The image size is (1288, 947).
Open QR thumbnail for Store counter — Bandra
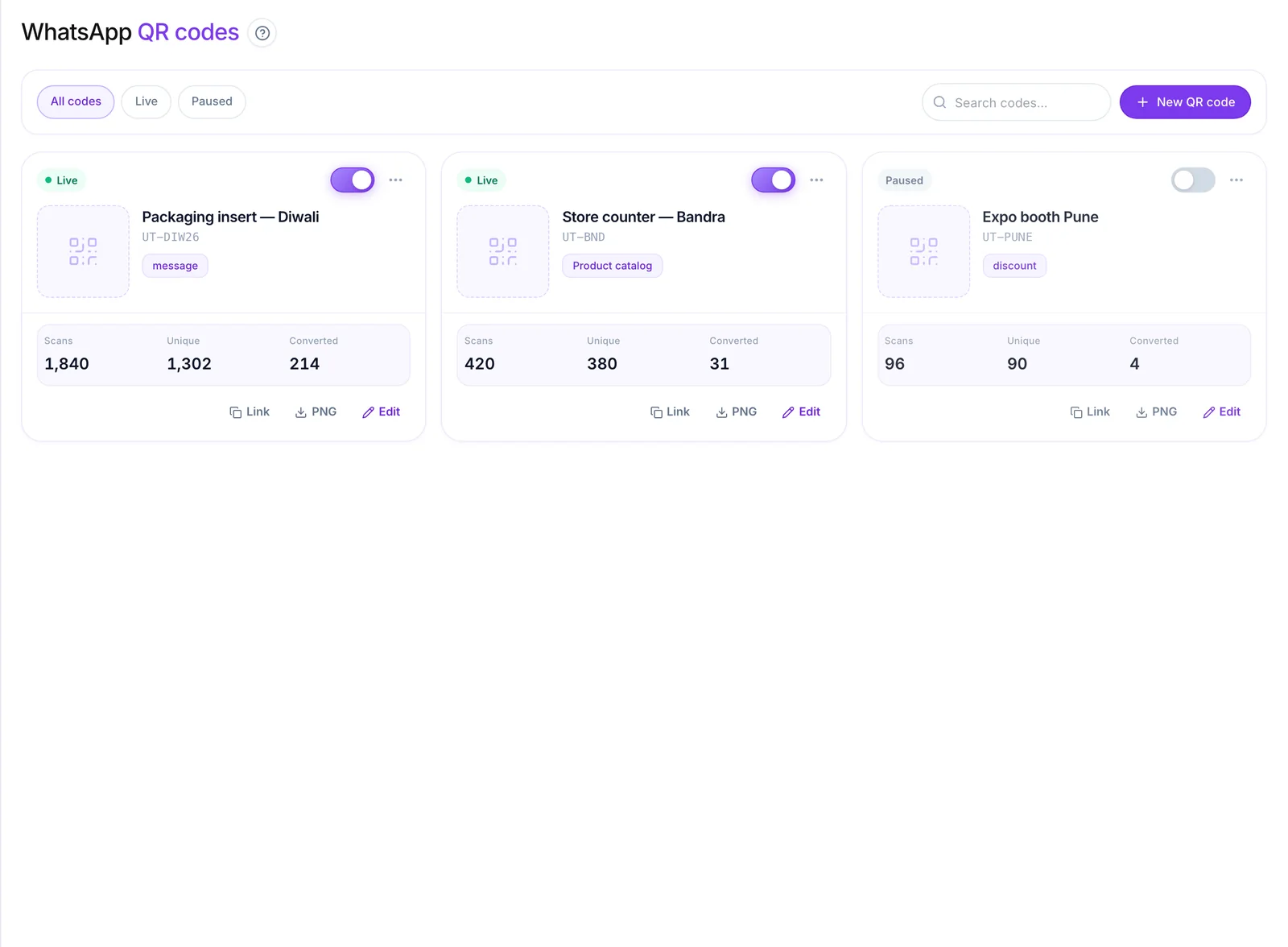[x=503, y=251]
